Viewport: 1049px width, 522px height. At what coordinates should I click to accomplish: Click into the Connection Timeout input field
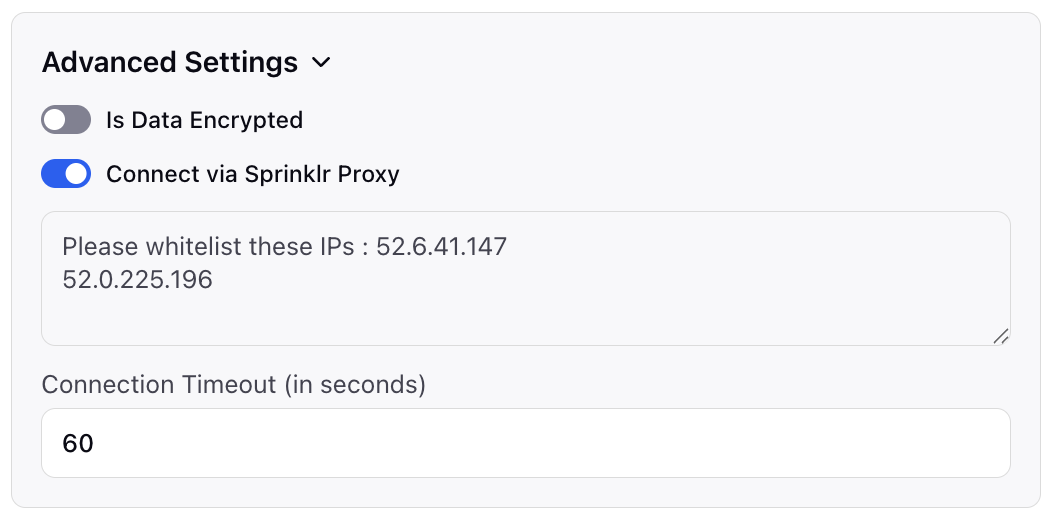pos(526,443)
